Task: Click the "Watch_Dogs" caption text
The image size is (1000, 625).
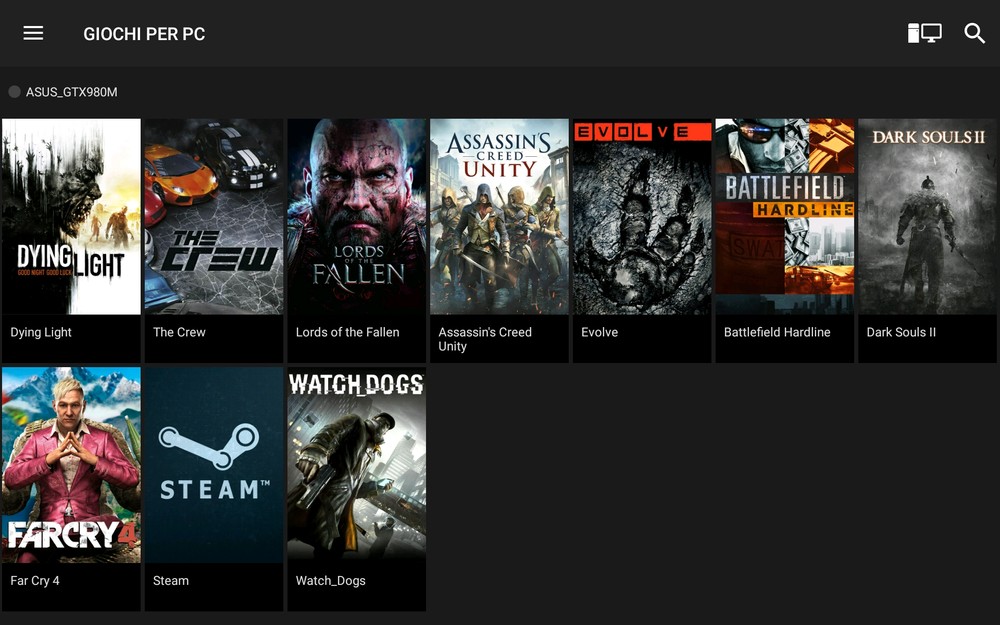Action: [x=330, y=581]
